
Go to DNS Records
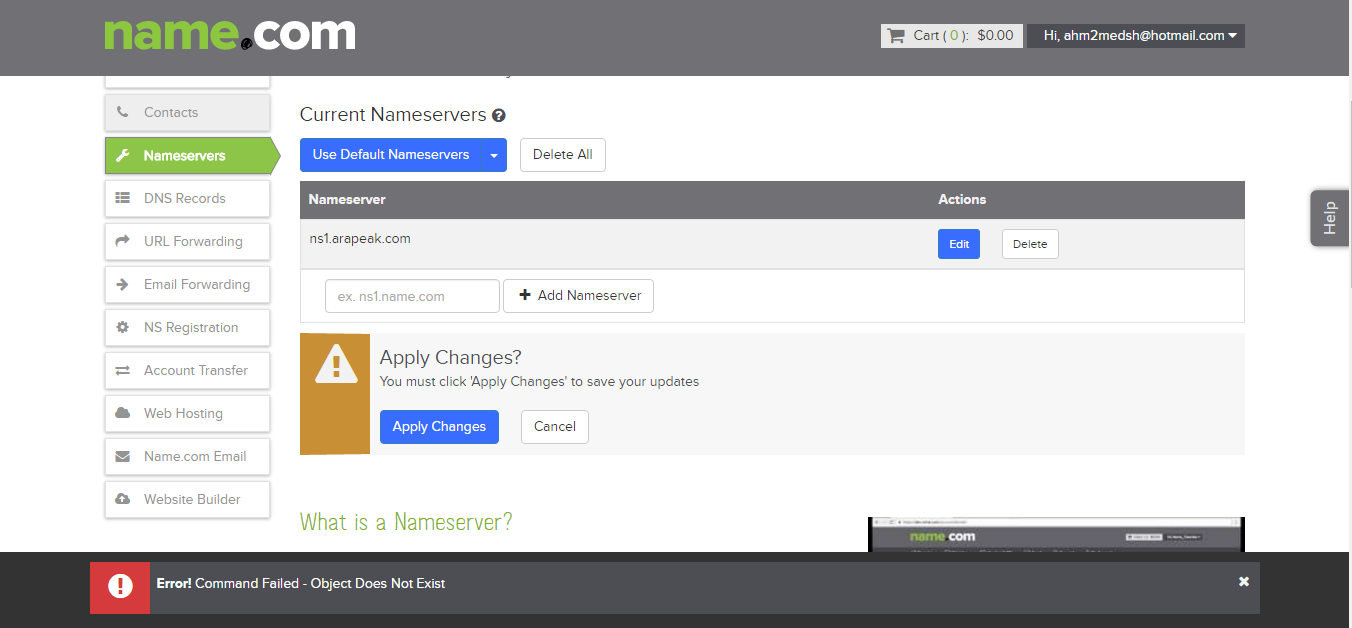pyautogui.click(x=187, y=198)
